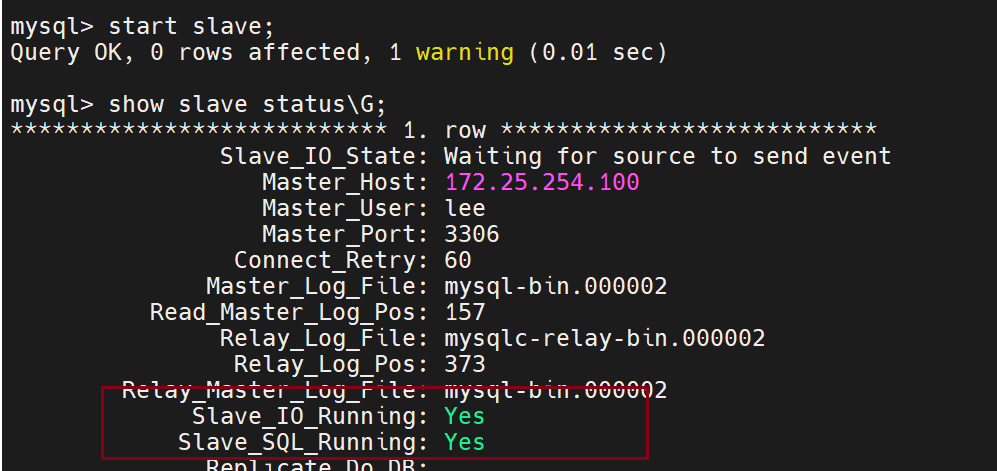The image size is (997, 471).
Task: Click the yellow 'warning' word
Action: tap(464, 53)
